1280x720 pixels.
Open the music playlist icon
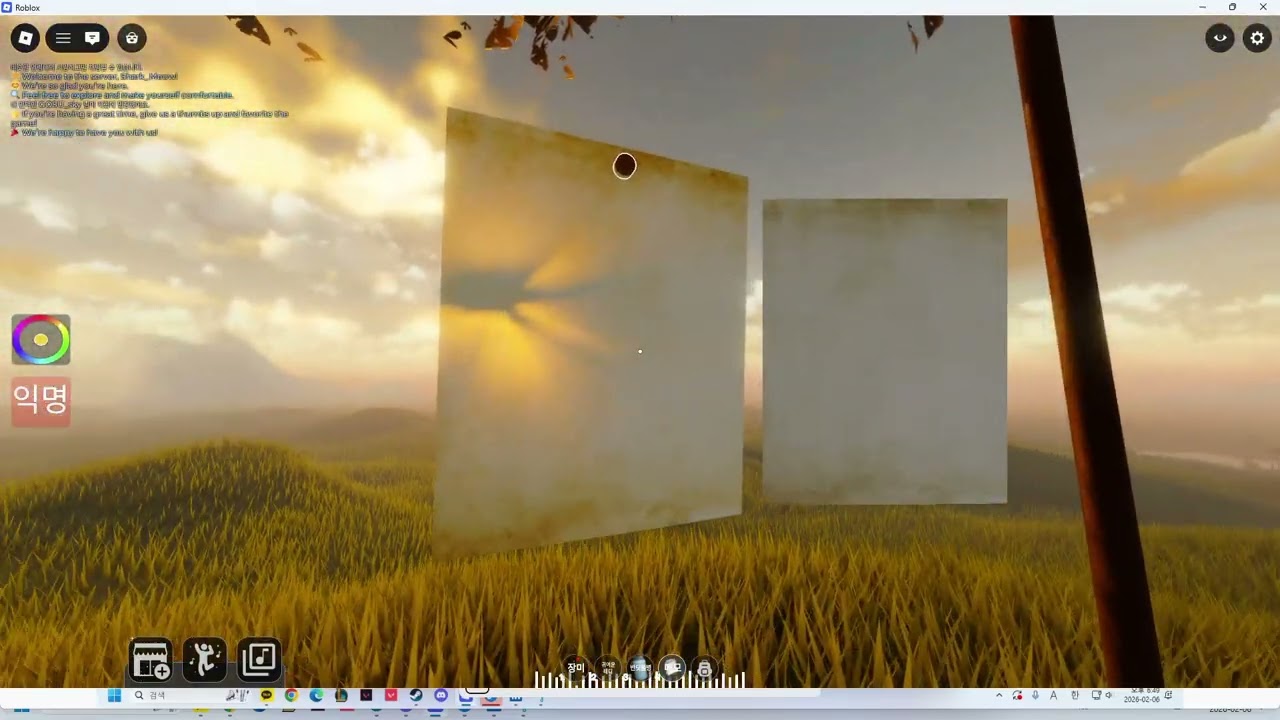click(x=258, y=660)
